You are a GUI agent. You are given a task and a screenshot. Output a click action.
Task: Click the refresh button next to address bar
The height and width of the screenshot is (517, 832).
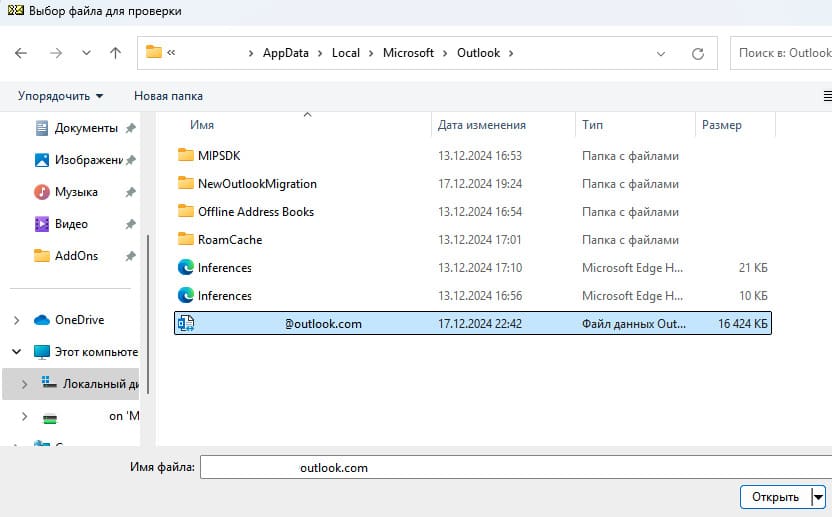tap(698, 53)
